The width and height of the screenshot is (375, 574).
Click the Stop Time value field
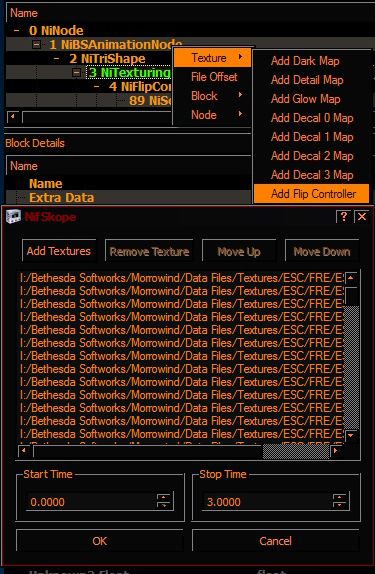[x=268, y=502]
